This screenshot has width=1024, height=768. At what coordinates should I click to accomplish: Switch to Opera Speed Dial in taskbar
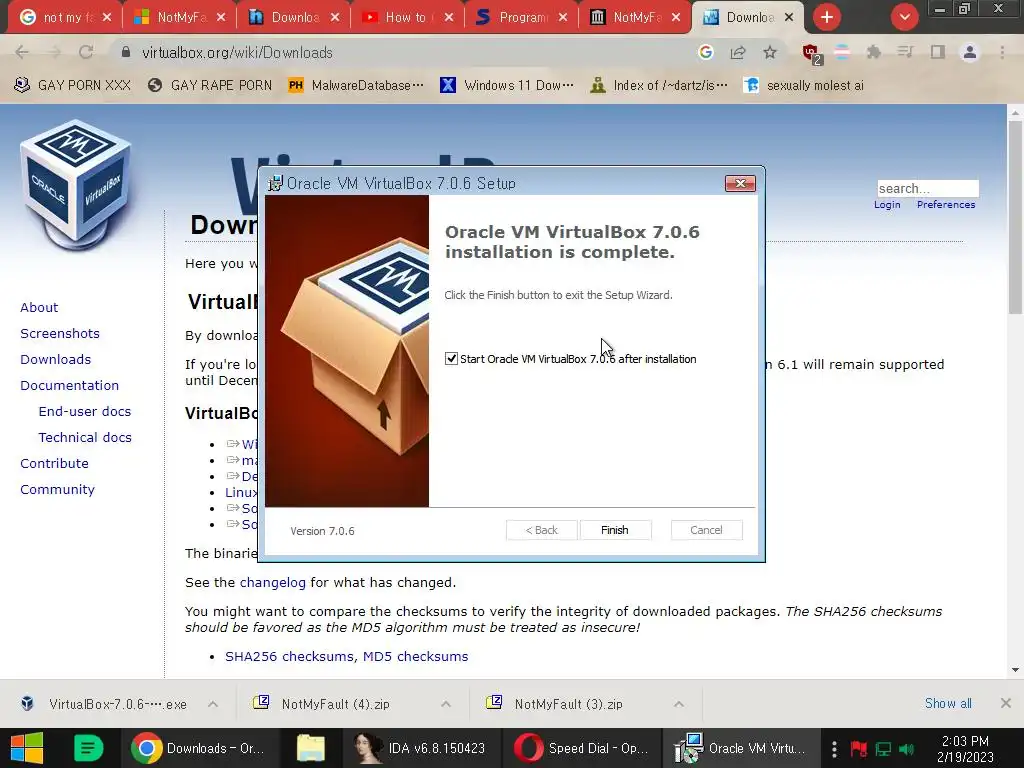581,748
